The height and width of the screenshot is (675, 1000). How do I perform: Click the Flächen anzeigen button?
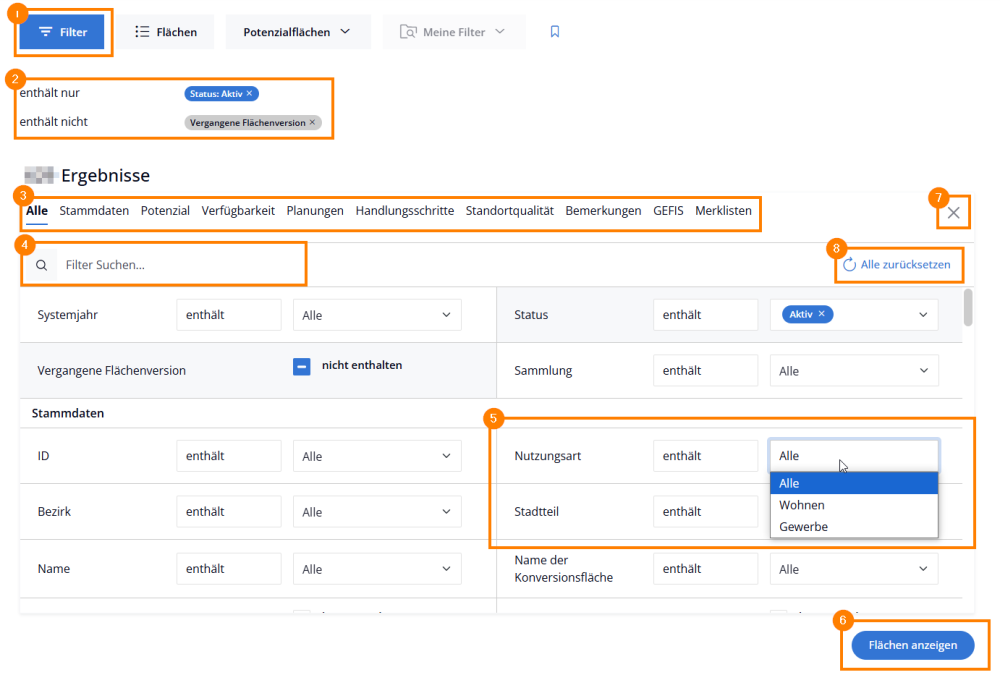(x=913, y=645)
